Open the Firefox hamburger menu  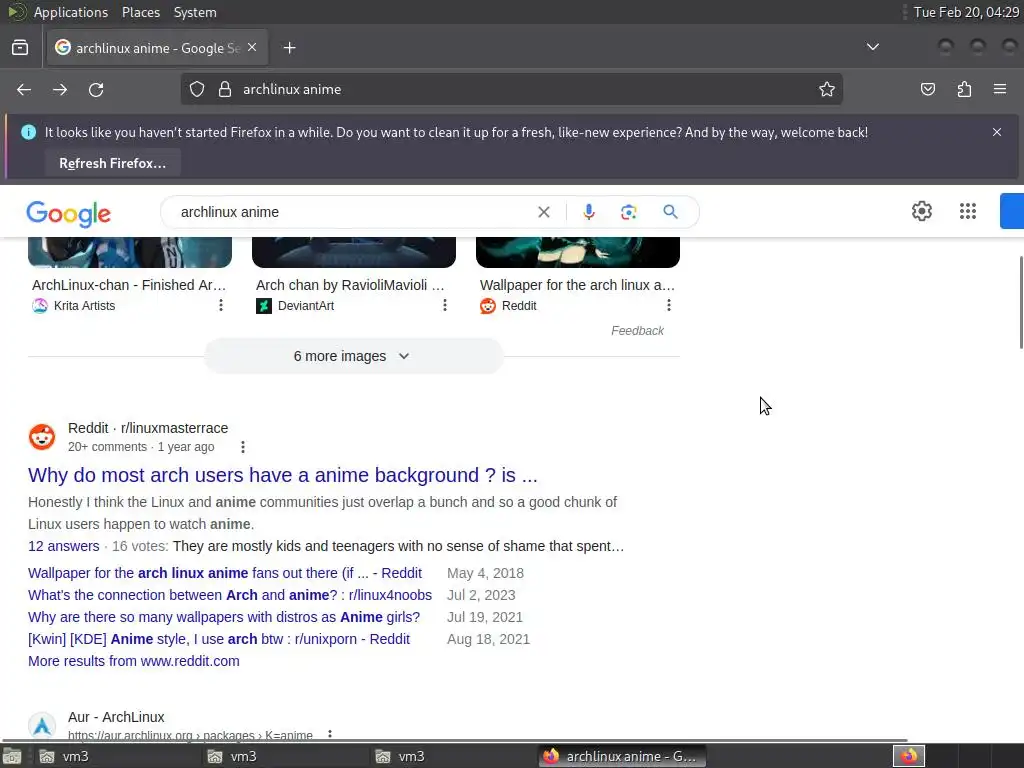coord(1000,89)
